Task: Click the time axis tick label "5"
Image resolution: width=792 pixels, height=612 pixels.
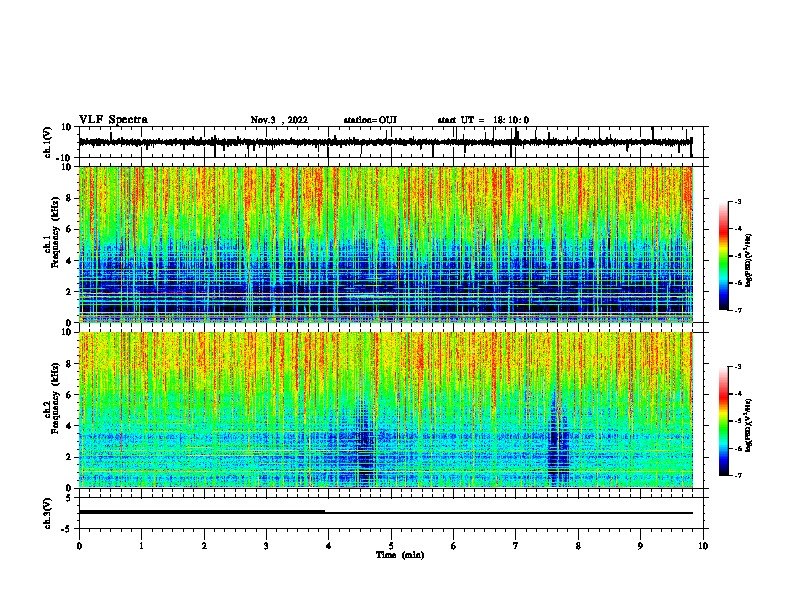Action: tap(391, 546)
